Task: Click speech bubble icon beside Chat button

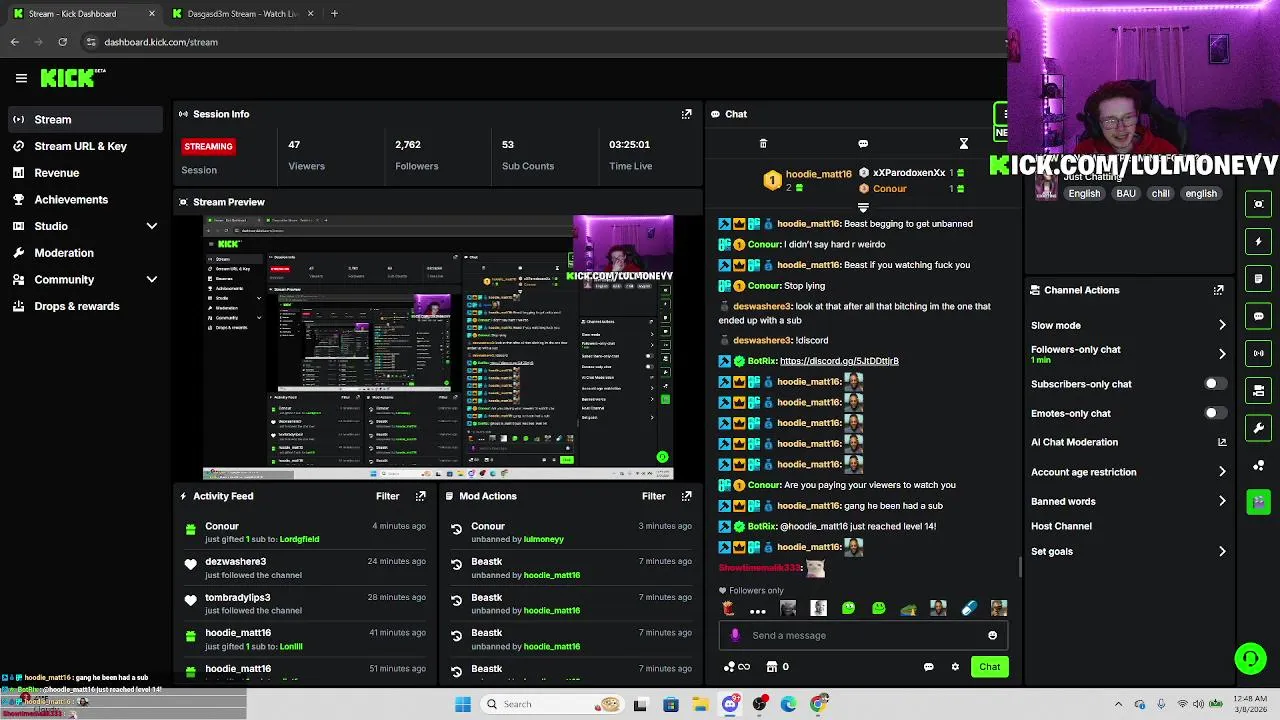Action: point(929,667)
